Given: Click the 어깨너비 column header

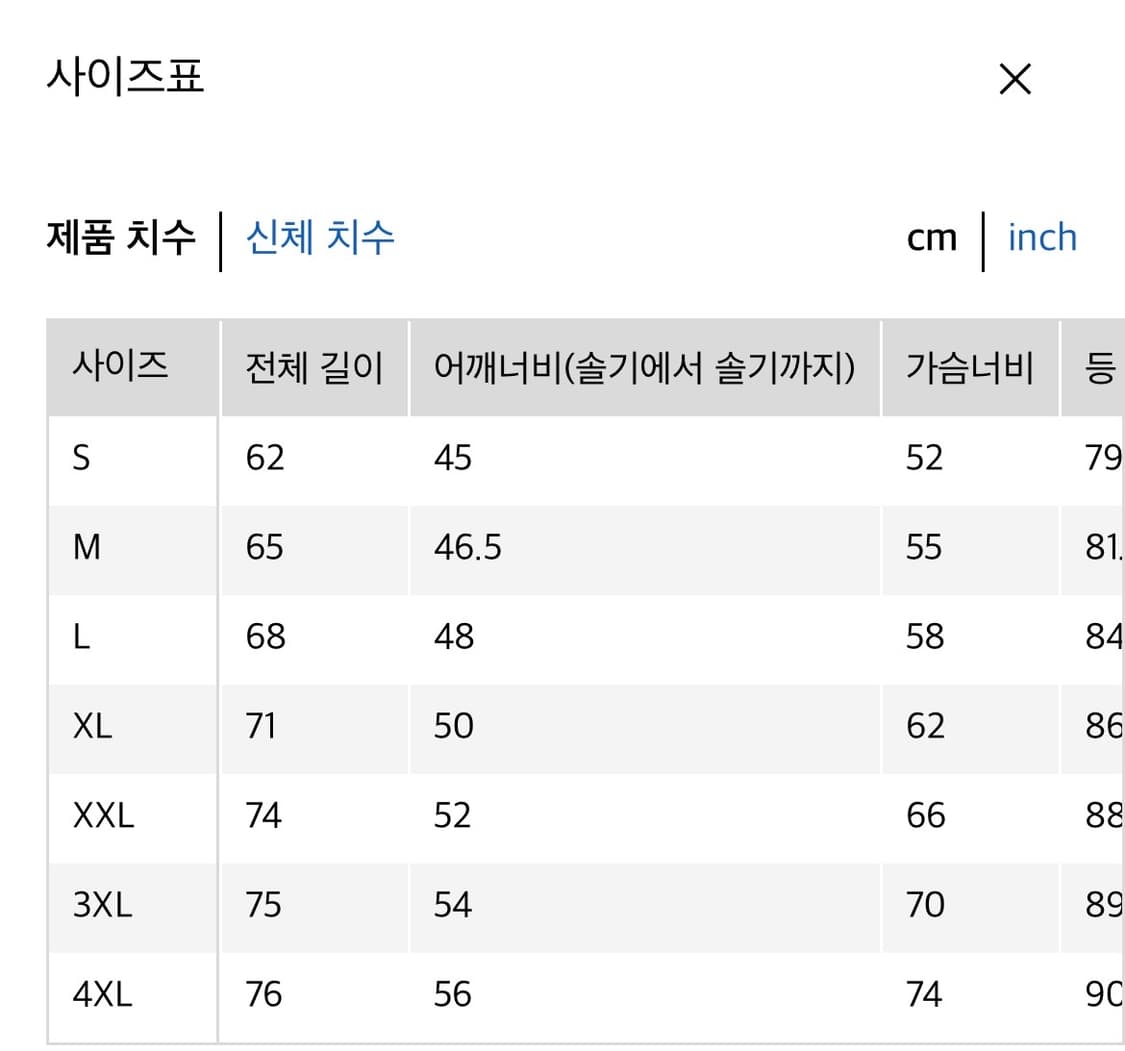Looking at the screenshot, I should 644,367.
